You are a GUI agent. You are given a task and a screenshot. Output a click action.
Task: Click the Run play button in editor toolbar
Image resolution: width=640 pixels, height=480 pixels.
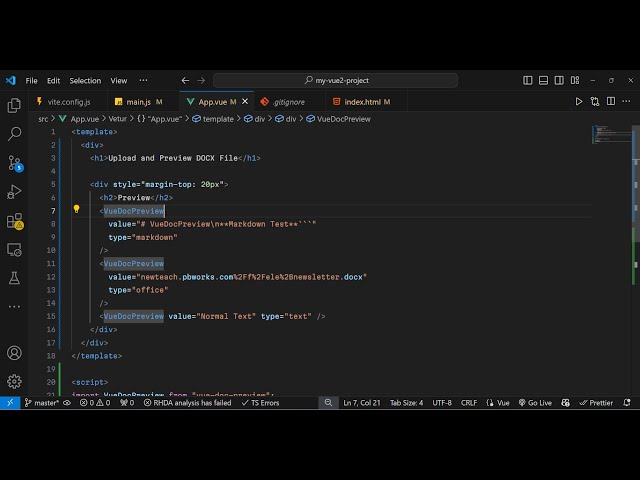(x=578, y=101)
